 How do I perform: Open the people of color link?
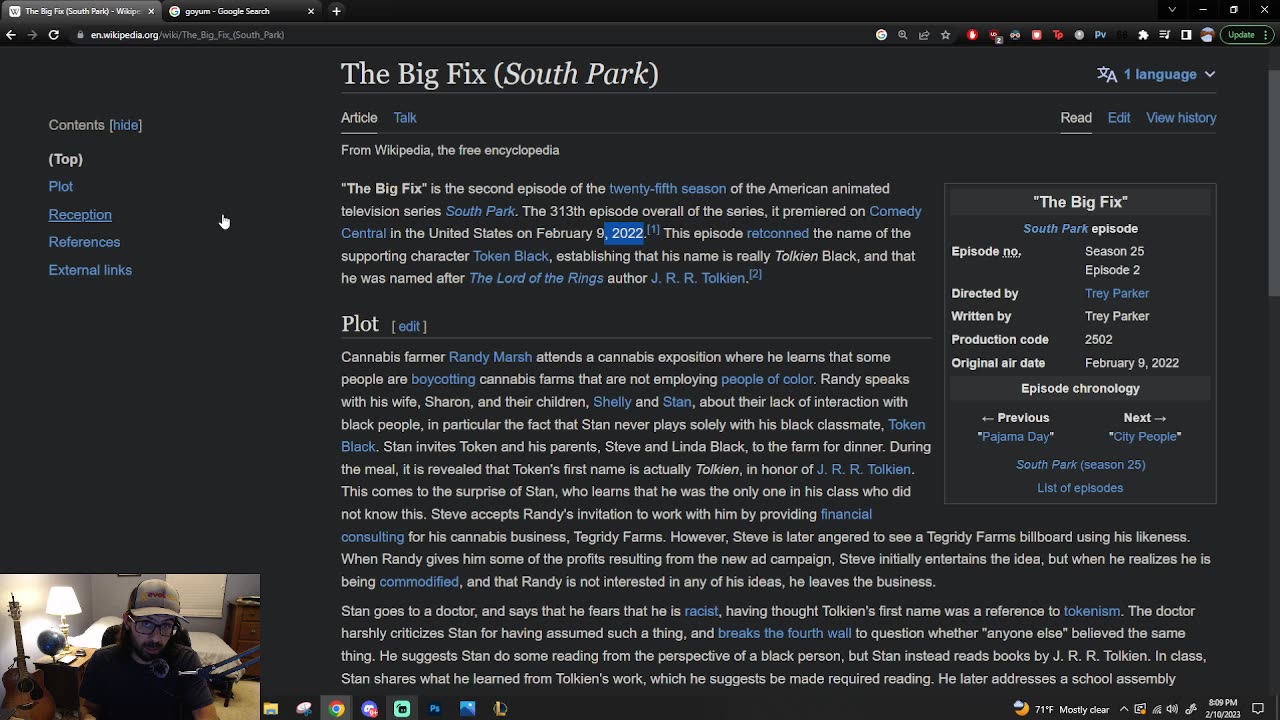click(767, 379)
